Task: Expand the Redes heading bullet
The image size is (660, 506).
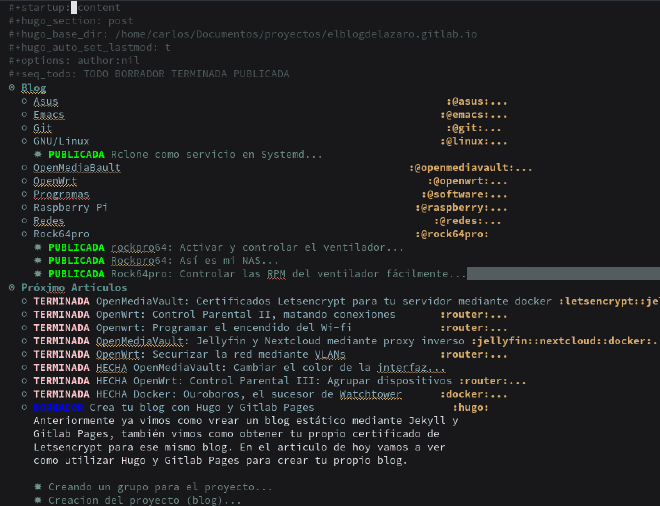Action: click(24, 221)
